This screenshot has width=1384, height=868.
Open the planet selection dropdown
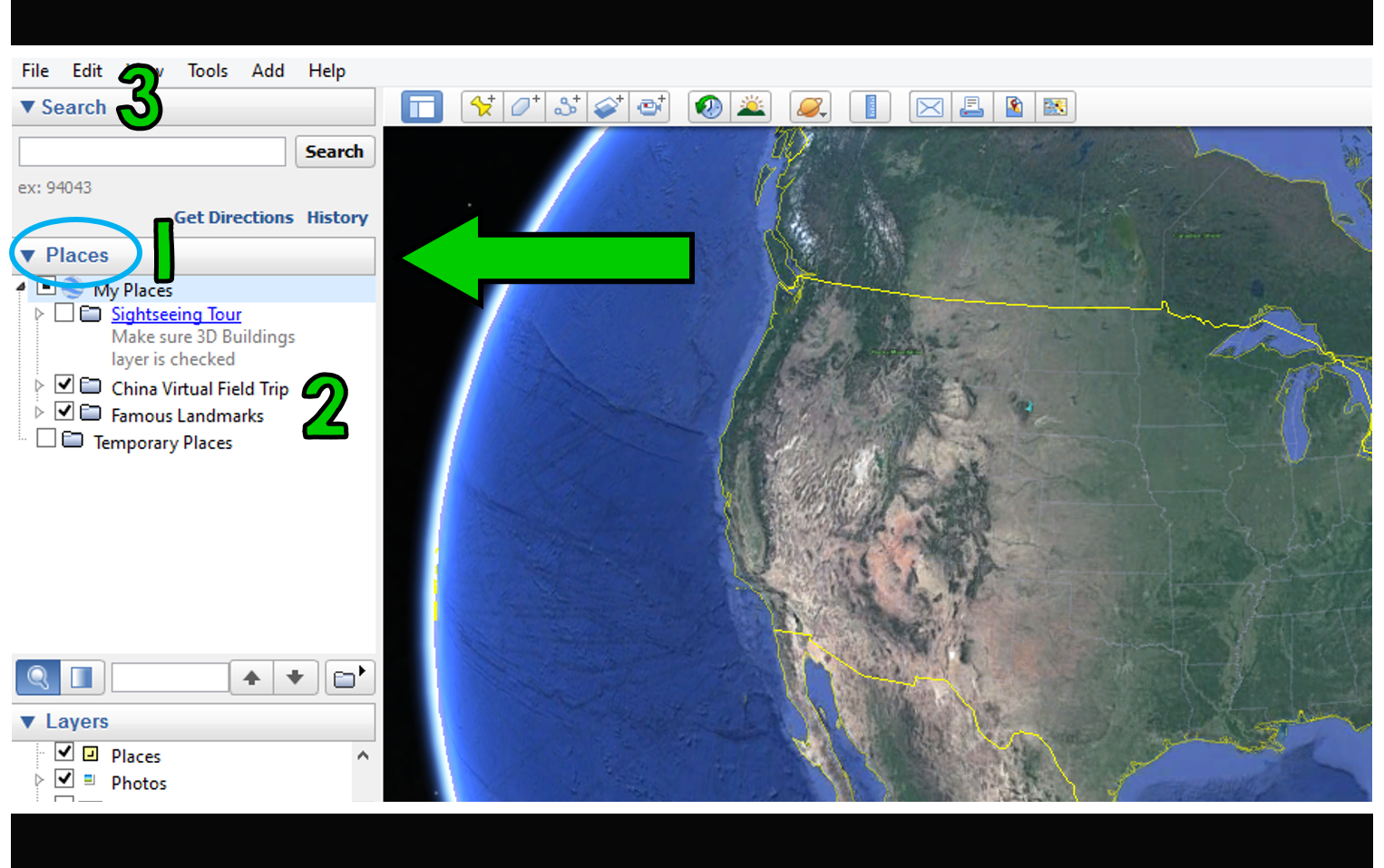point(810,106)
